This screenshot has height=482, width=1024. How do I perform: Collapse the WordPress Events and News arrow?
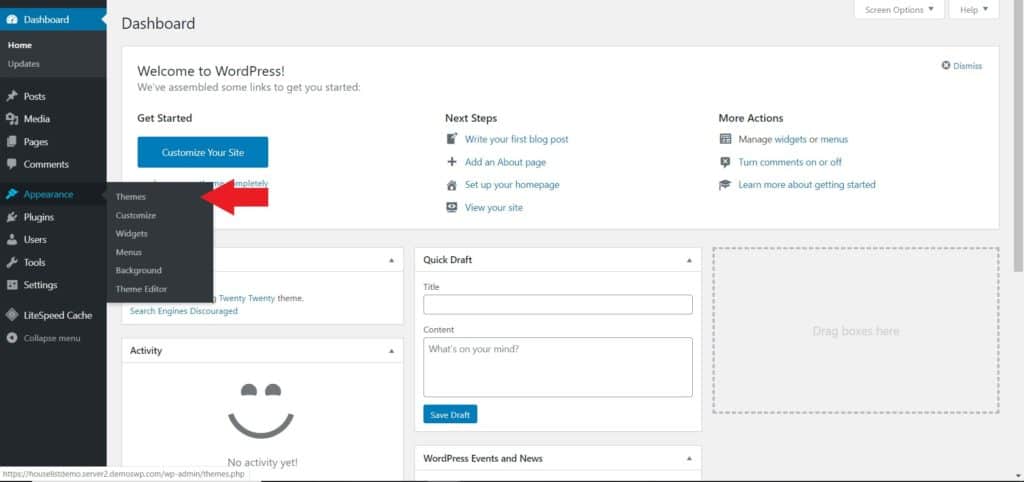click(x=689, y=458)
